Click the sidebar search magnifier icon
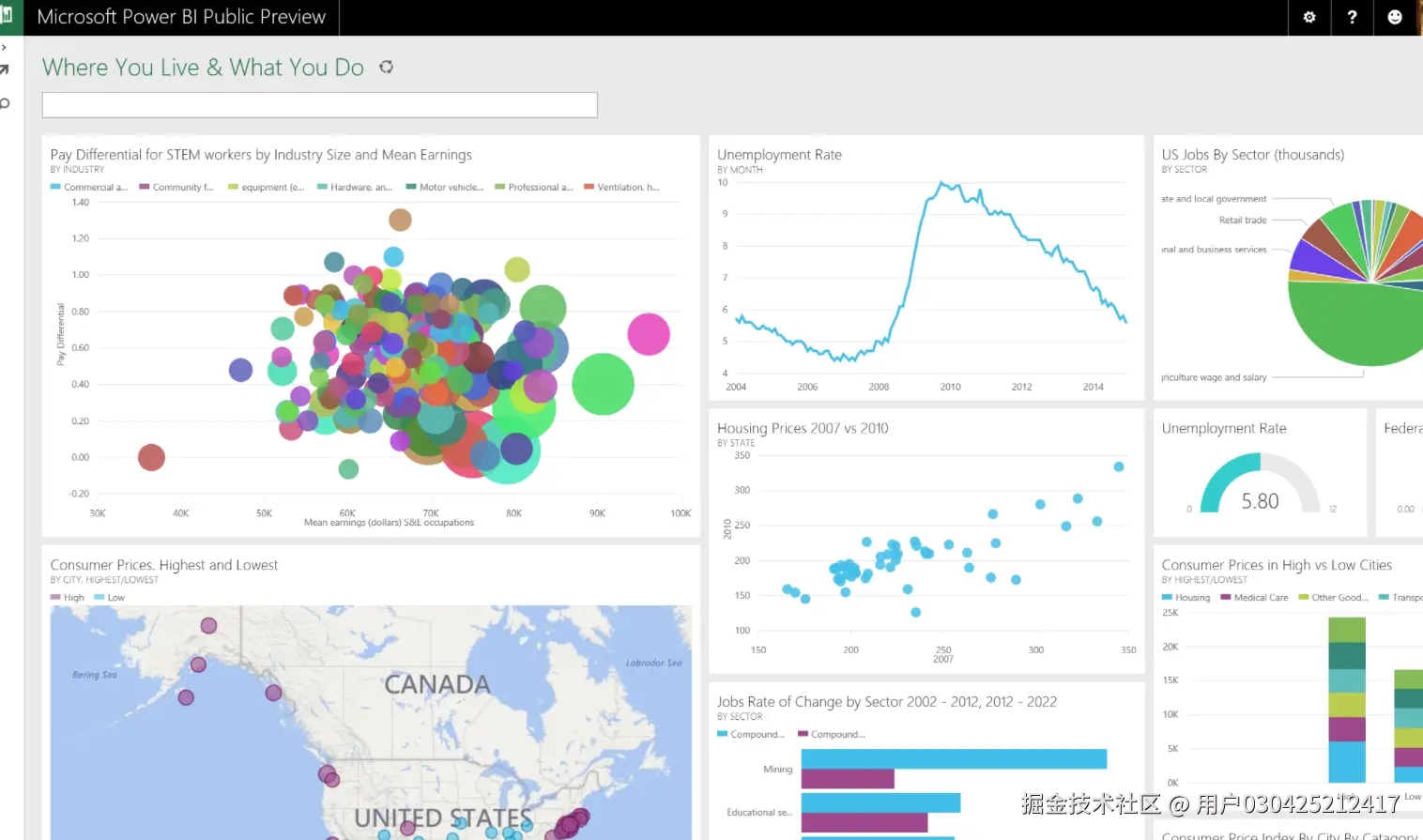The height and width of the screenshot is (840, 1423). pos(4,103)
